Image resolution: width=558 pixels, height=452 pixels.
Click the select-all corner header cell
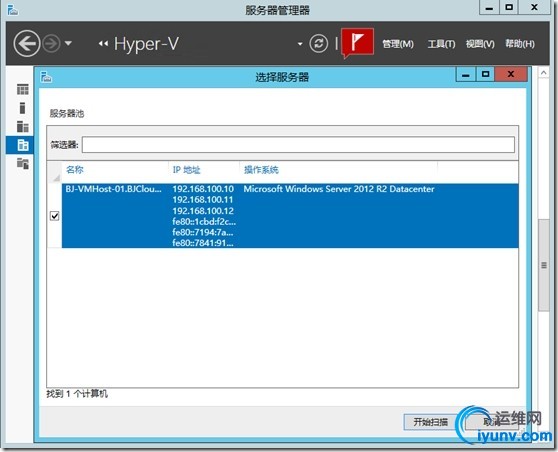(54, 172)
